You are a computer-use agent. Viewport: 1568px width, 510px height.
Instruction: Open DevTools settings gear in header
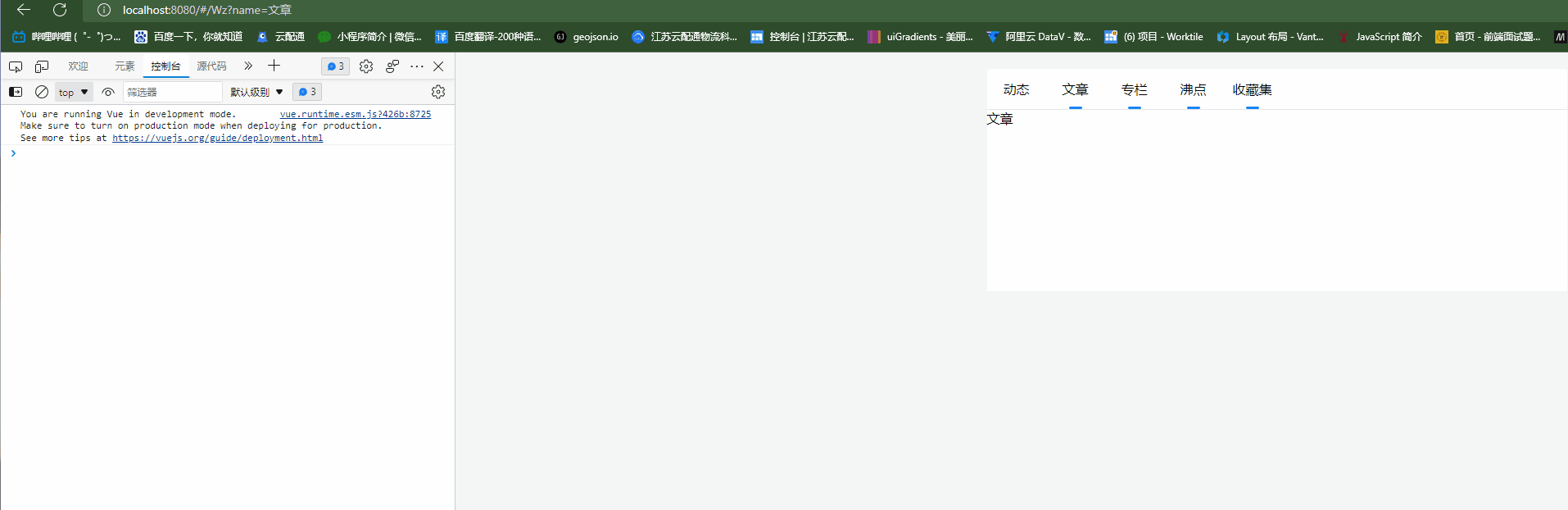(366, 66)
